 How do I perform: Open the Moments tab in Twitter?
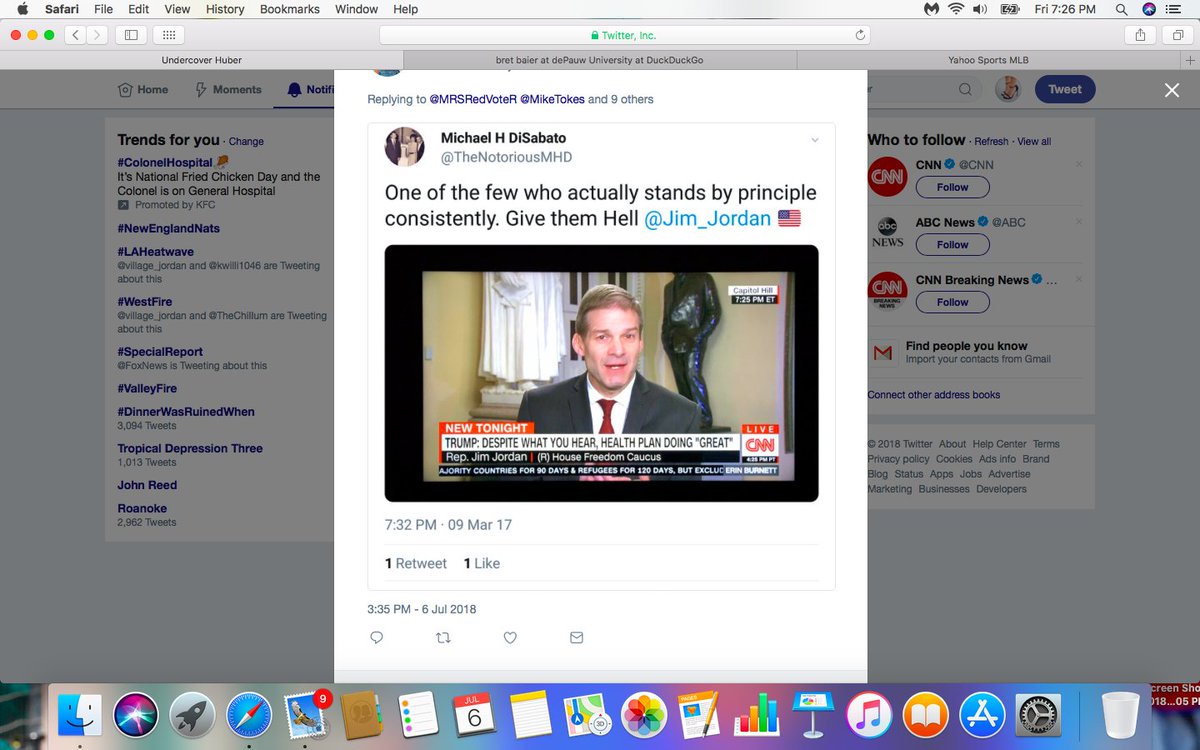(x=228, y=89)
